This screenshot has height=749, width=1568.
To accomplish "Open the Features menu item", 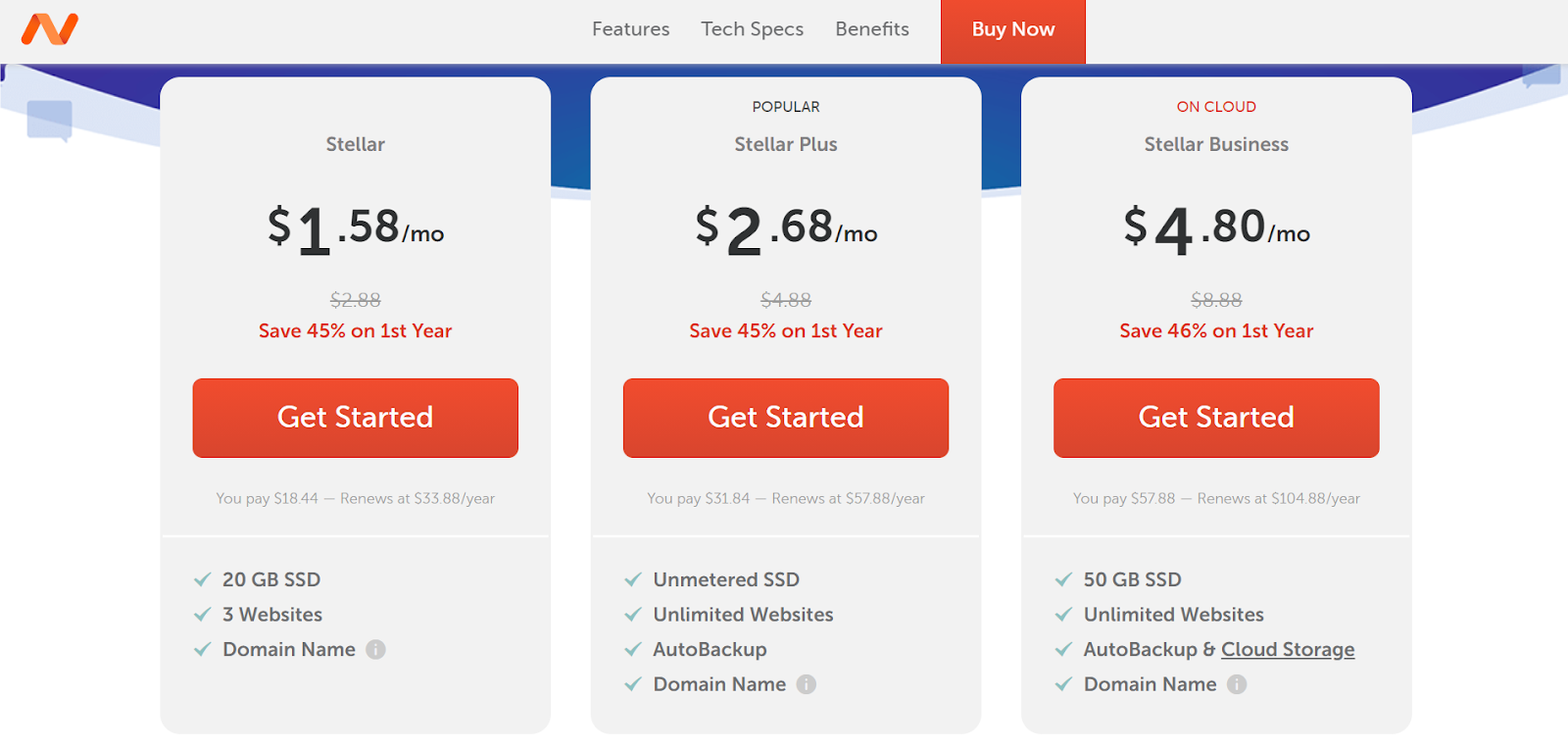I will 631,29.
